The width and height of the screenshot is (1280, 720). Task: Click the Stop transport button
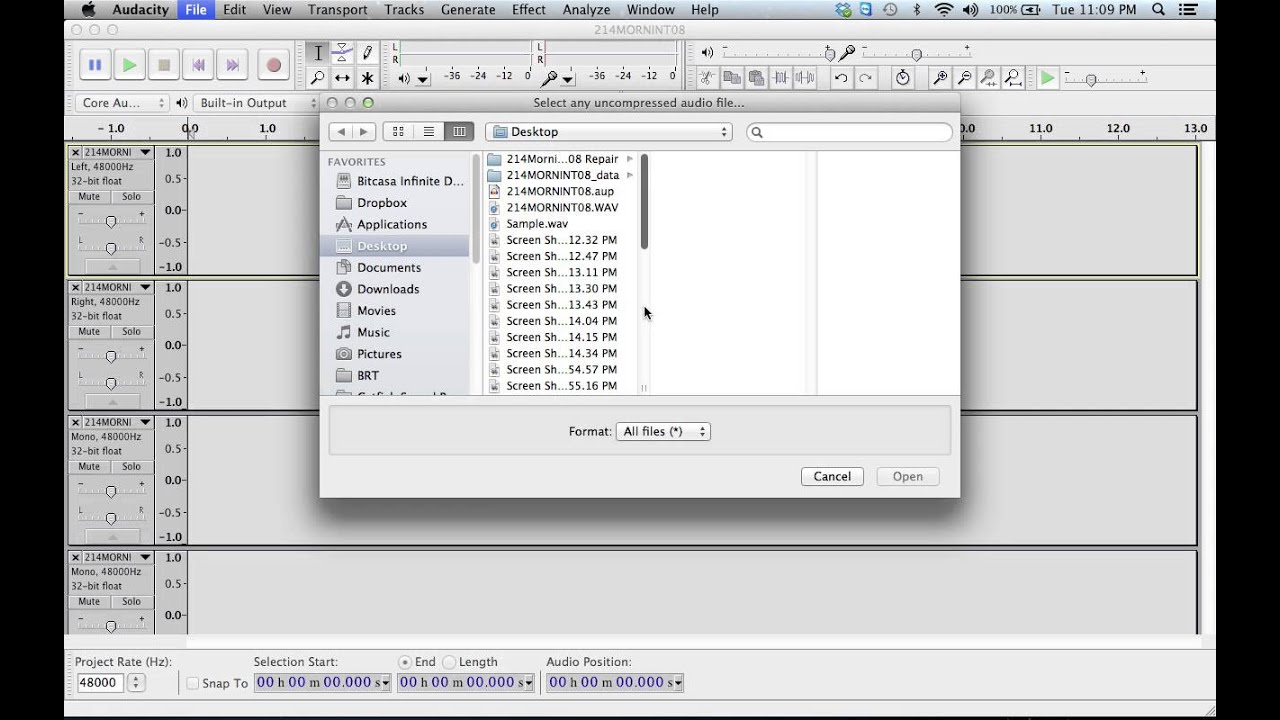click(164, 65)
